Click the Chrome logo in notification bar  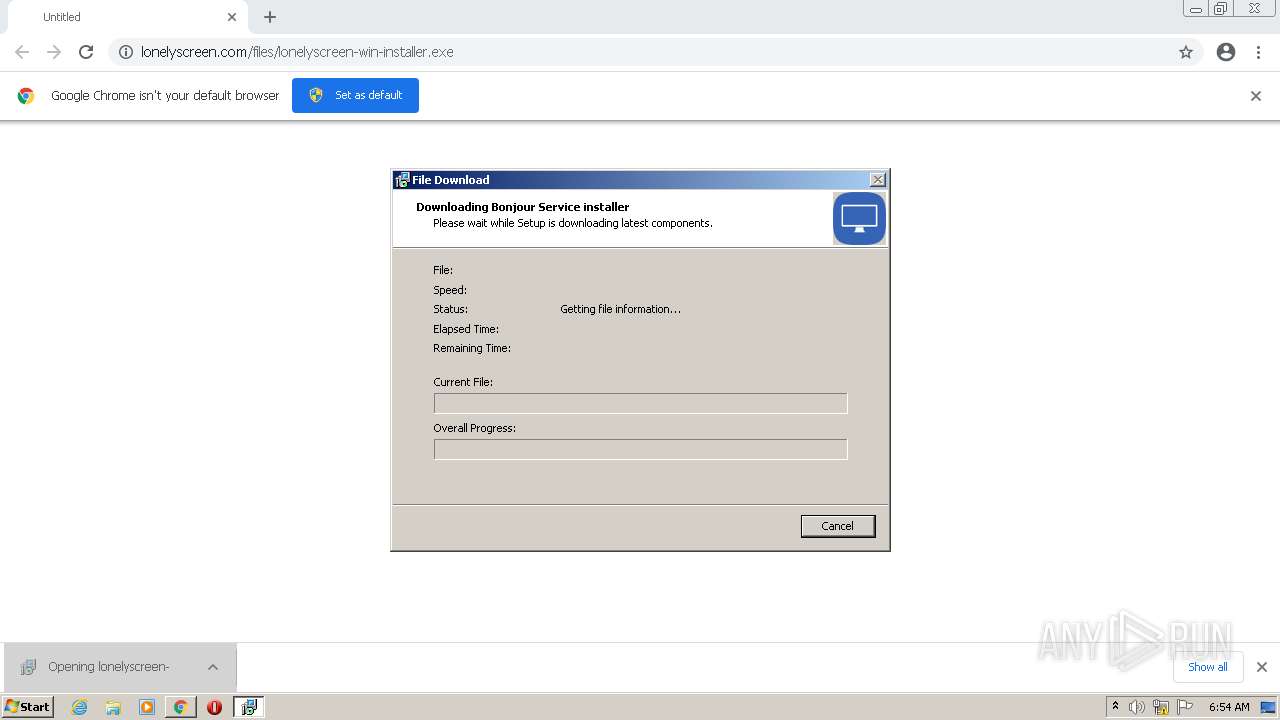point(26,96)
